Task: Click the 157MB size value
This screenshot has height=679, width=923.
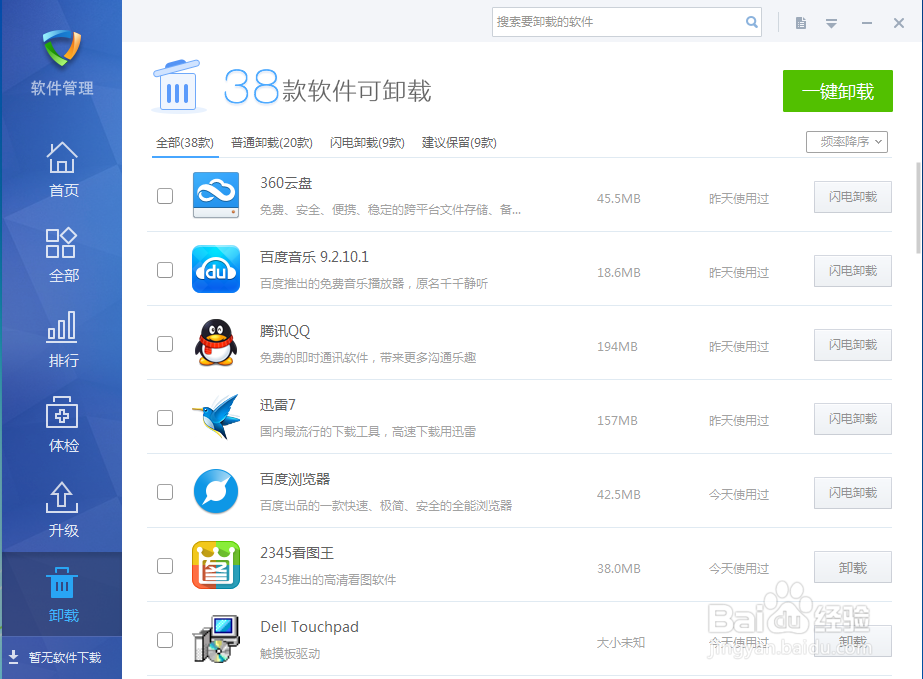Action: tap(617, 421)
